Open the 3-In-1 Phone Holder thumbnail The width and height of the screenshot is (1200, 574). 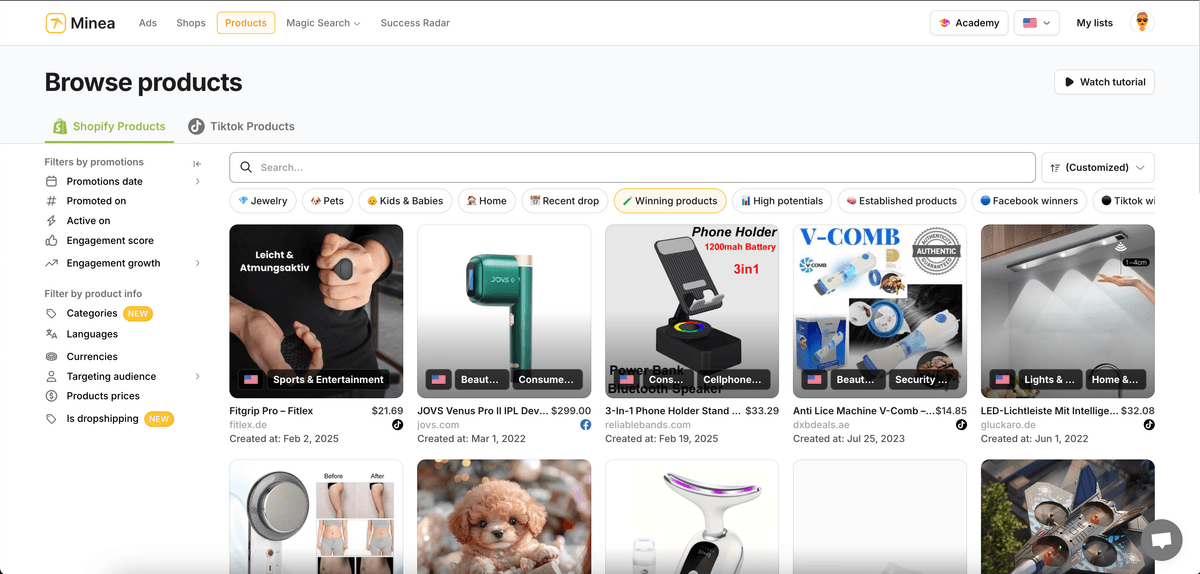pyautogui.click(x=692, y=311)
